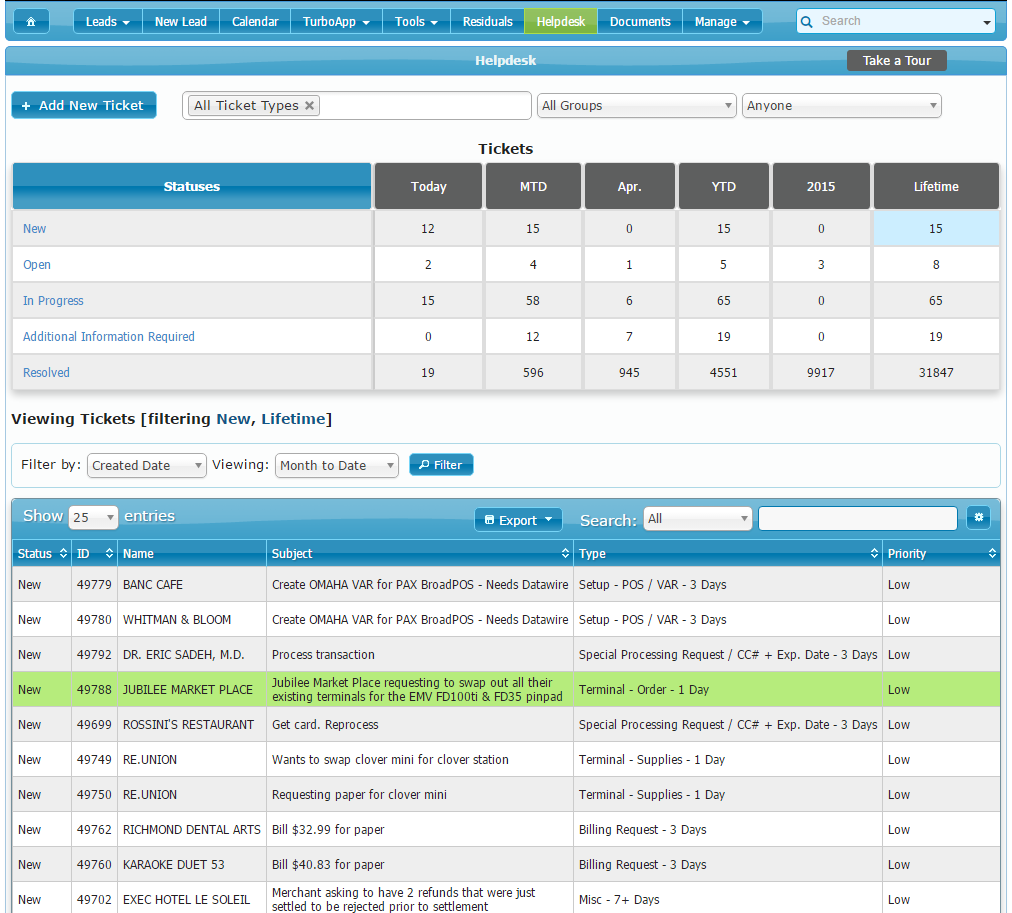The width and height of the screenshot is (1012, 913).
Task: Click the In Progress status link
Action: tap(53, 301)
